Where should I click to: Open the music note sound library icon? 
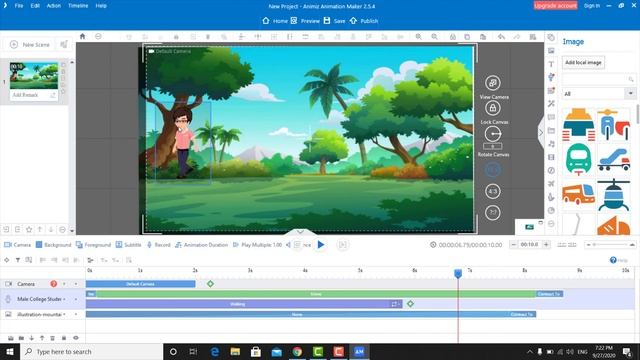[x=551, y=144]
